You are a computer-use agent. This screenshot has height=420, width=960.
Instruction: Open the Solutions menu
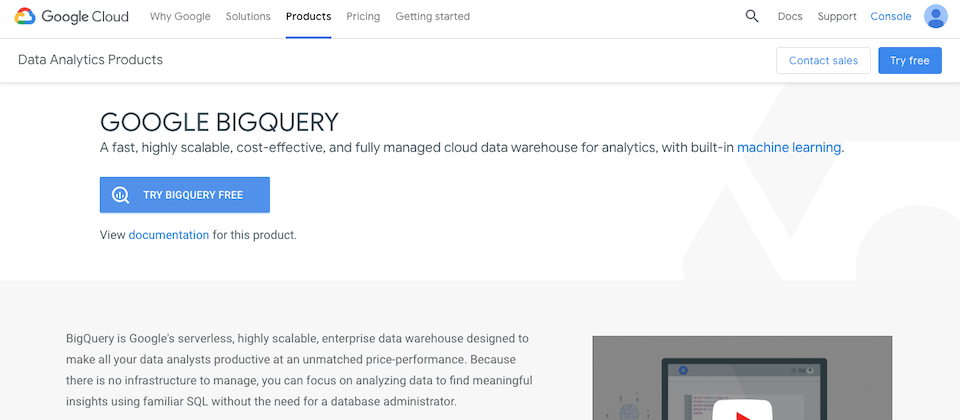tap(248, 17)
